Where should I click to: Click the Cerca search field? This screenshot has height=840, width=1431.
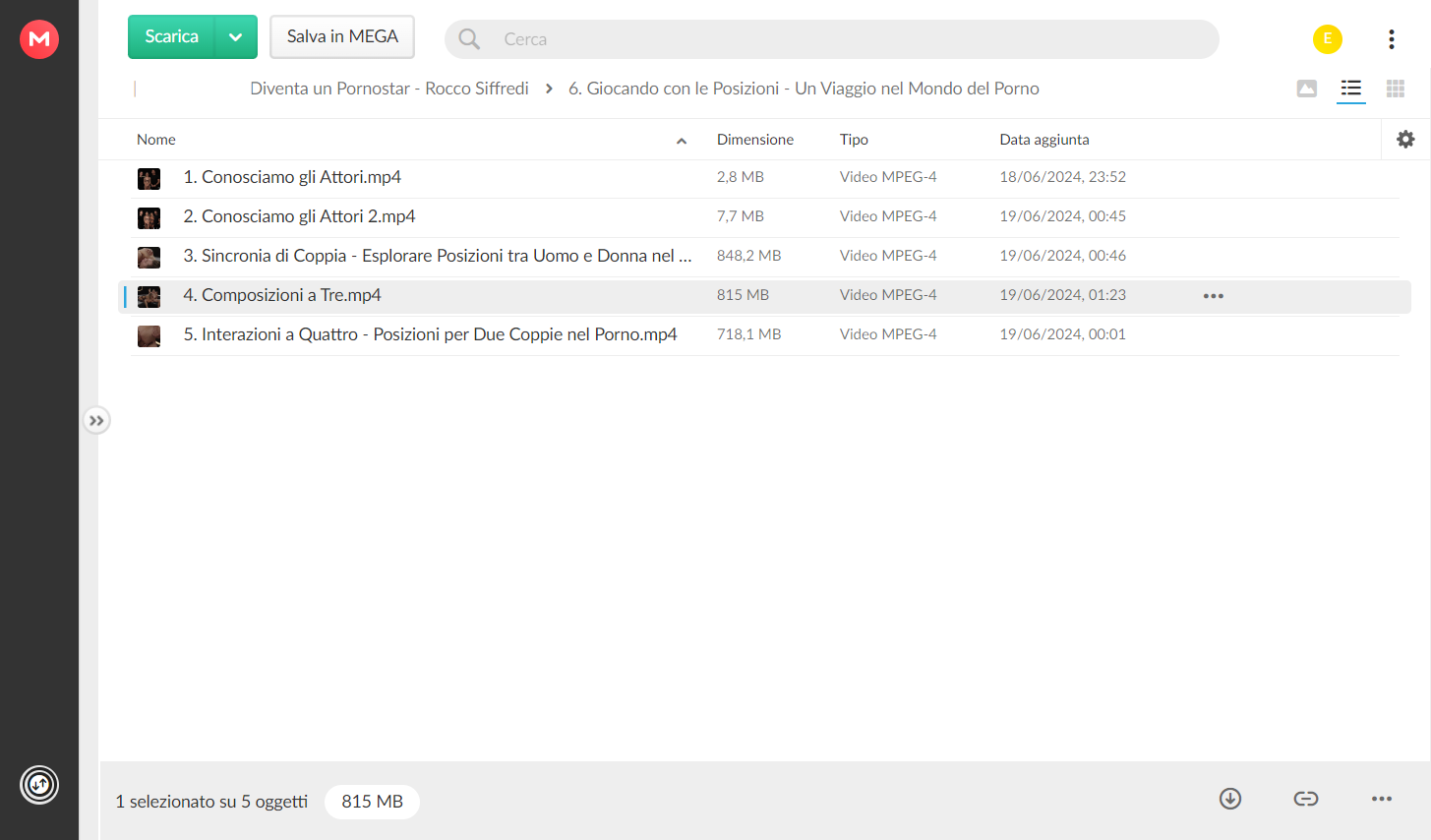832,39
